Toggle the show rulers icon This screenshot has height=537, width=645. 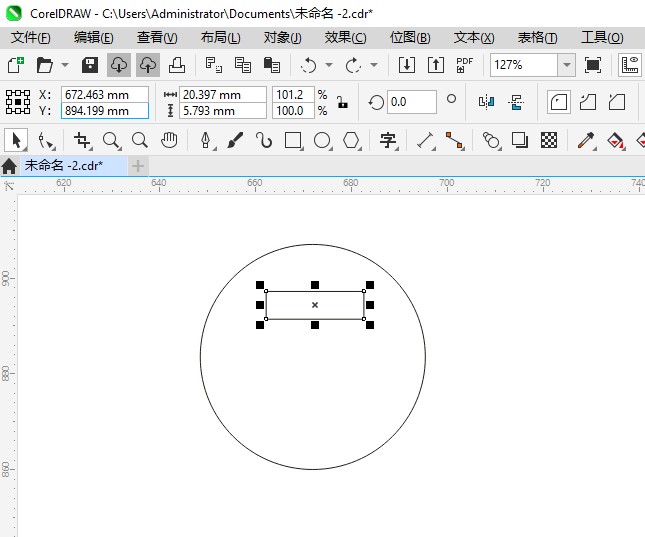point(630,65)
